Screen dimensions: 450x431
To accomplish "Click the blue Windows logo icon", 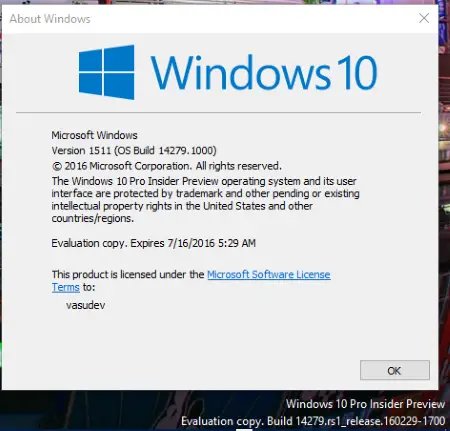I will point(107,72).
